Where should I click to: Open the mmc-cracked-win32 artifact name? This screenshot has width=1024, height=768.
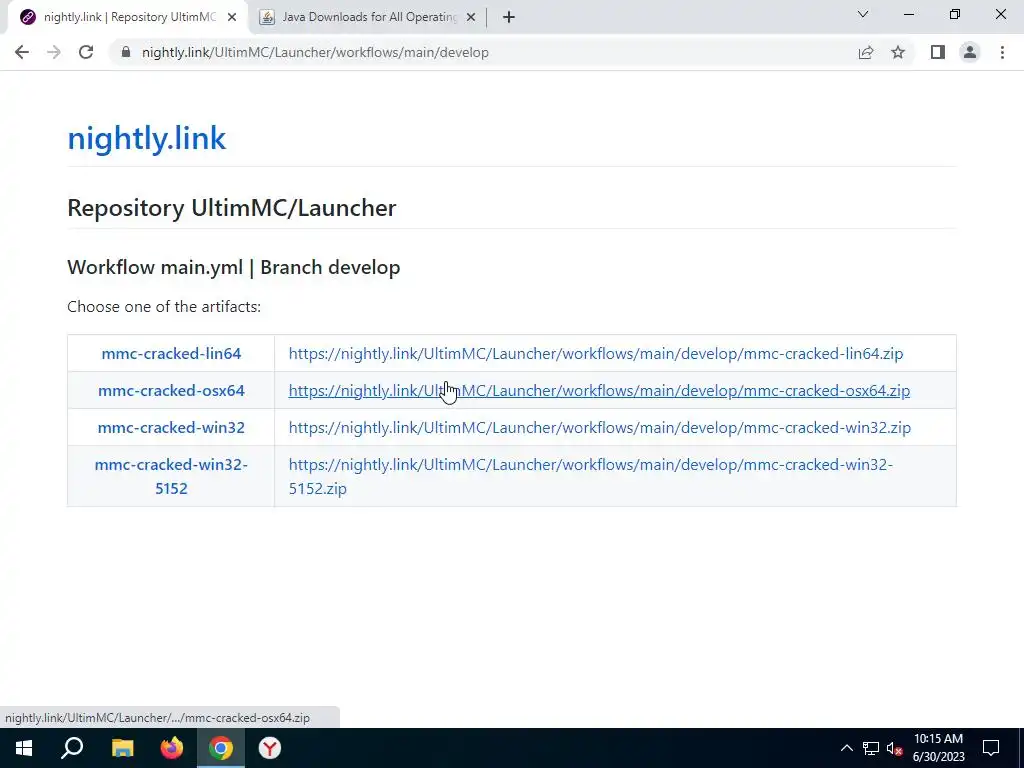click(171, 428)
